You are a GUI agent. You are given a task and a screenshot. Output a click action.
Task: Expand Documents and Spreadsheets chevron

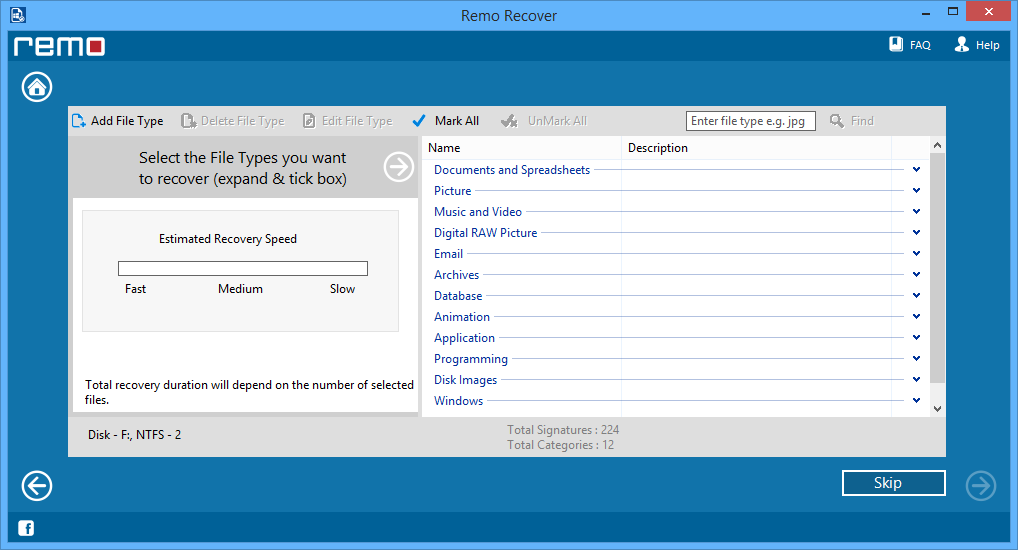click(916, 169)
